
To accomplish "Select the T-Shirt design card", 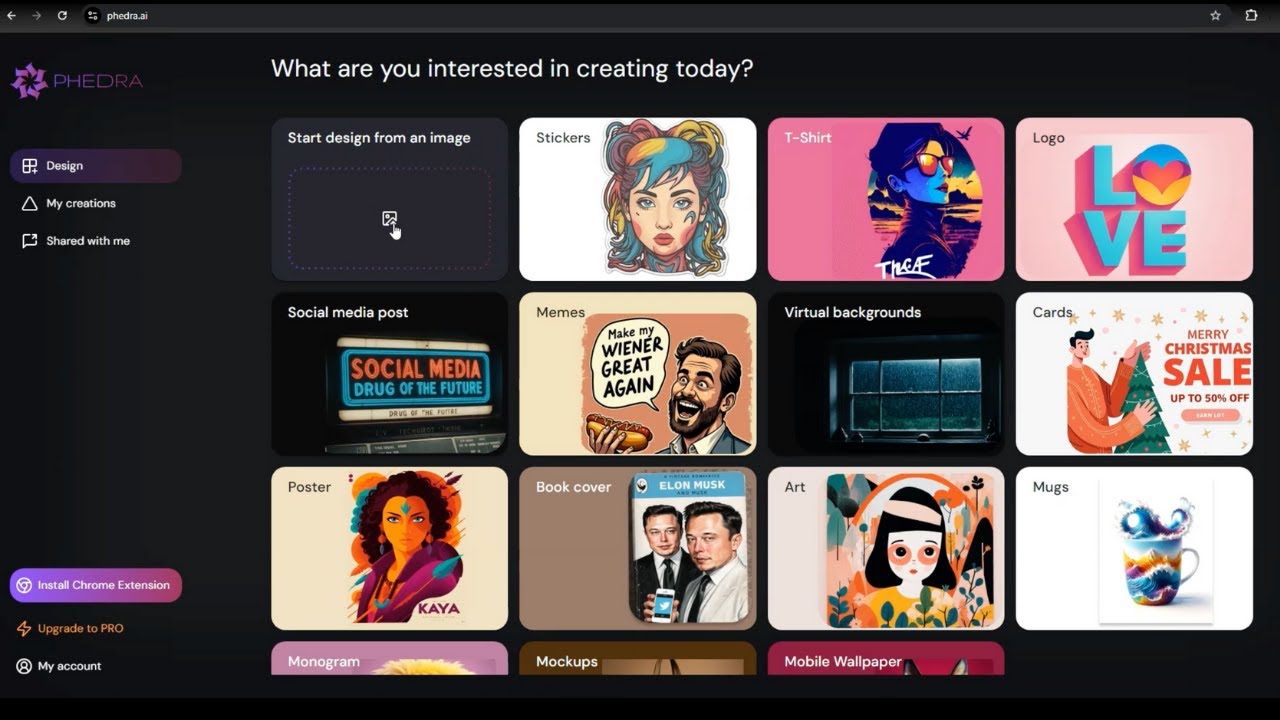I will pyautogui.click(x=886, y=199).
